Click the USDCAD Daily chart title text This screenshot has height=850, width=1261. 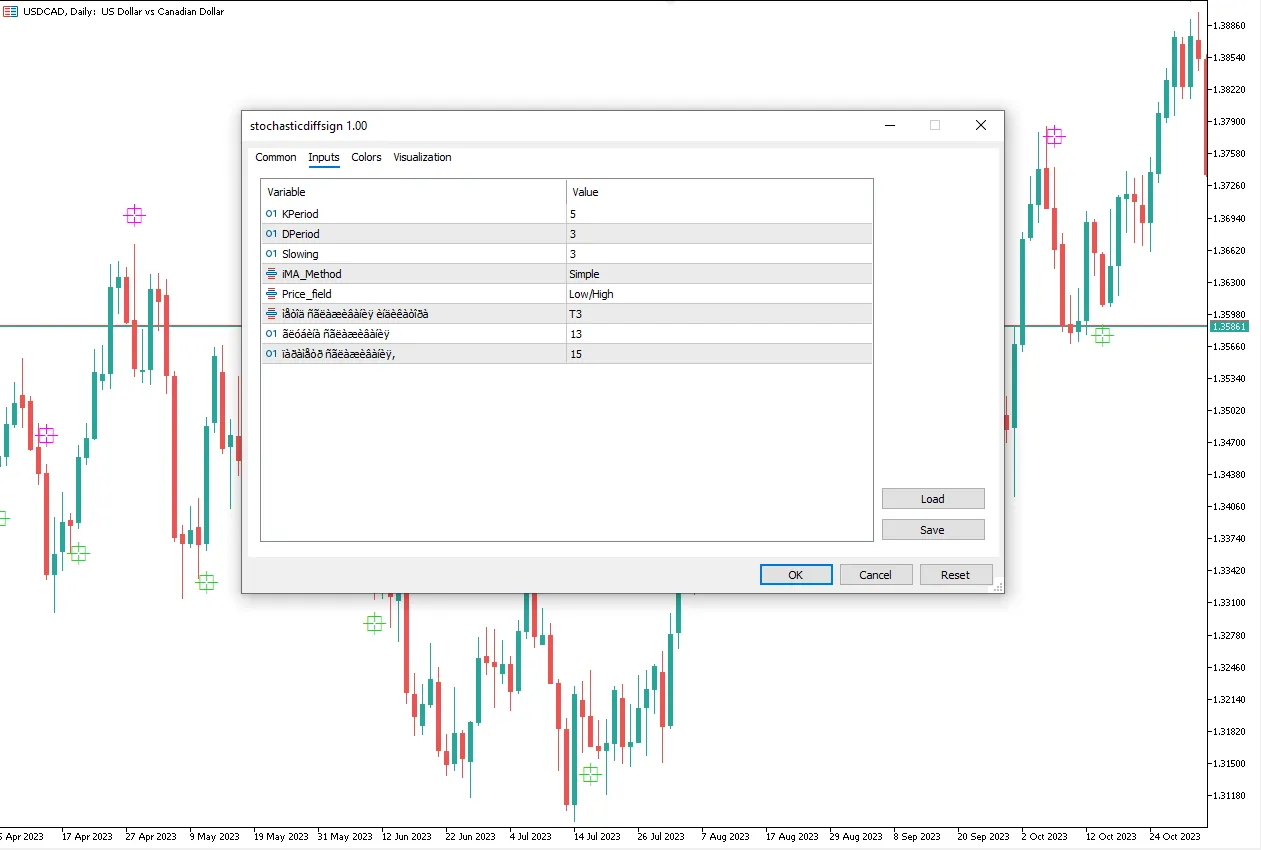click(124, 12)
